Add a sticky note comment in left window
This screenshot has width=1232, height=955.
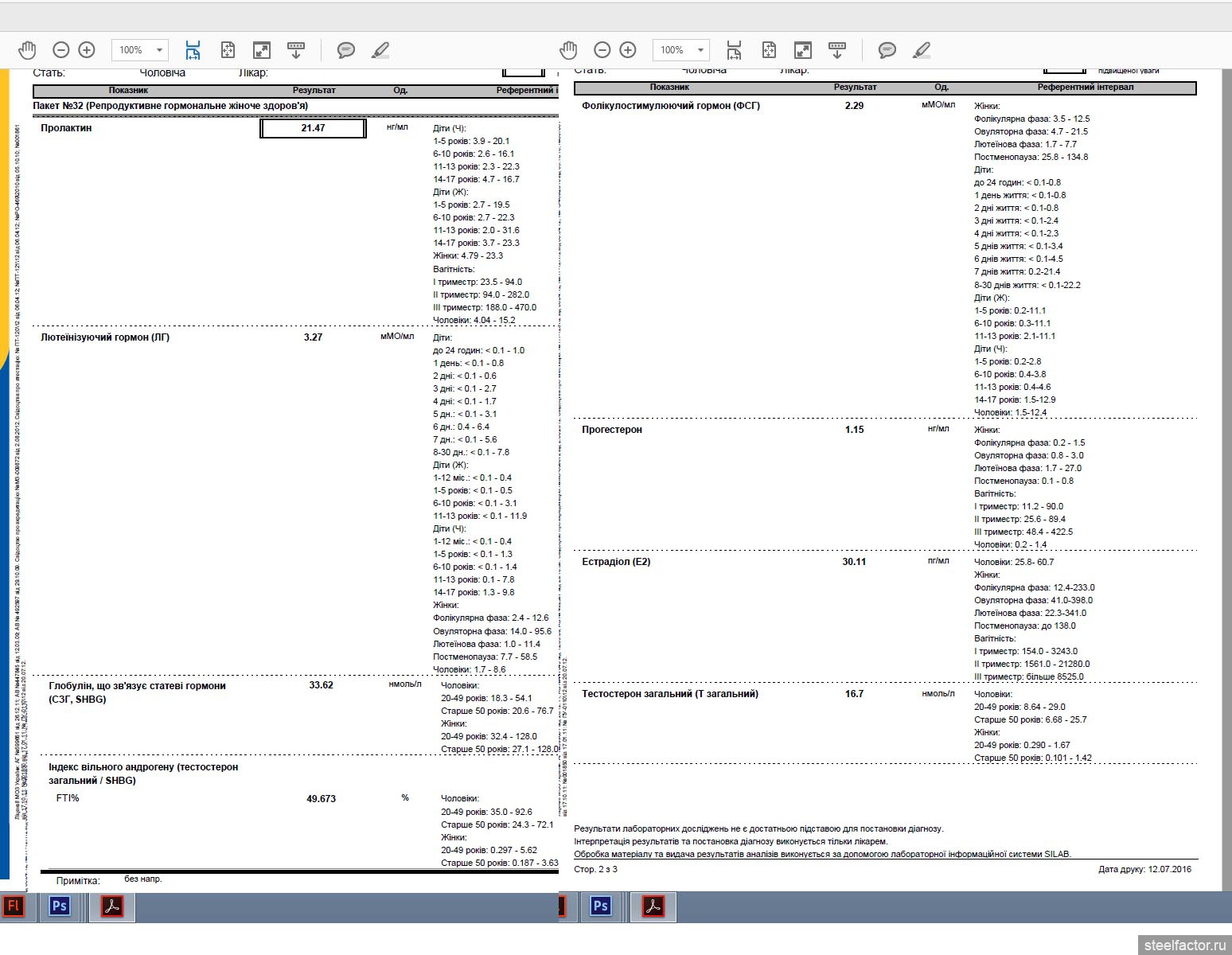[346, 50]
